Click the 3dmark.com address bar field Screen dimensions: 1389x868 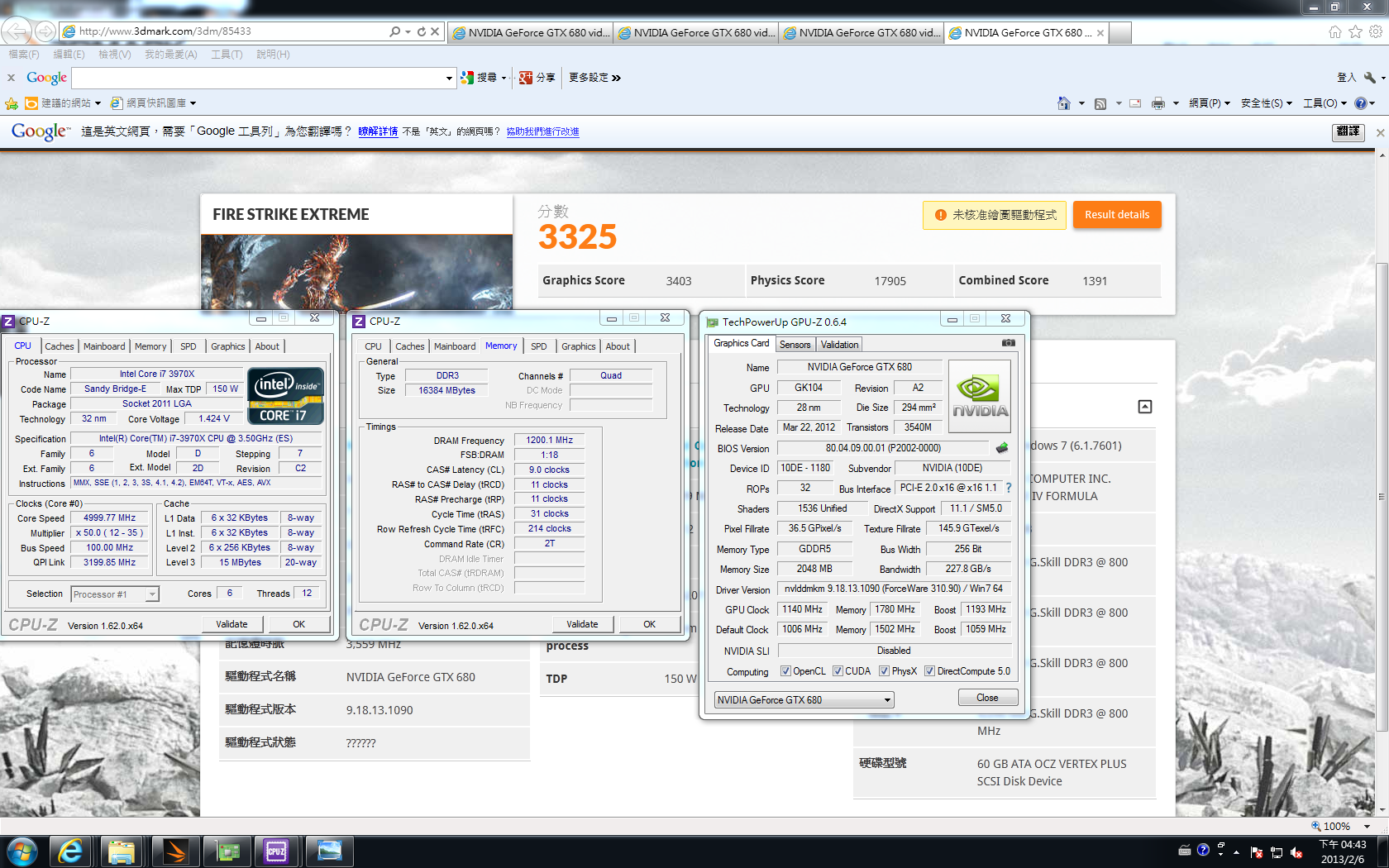(x=231, y=31)
